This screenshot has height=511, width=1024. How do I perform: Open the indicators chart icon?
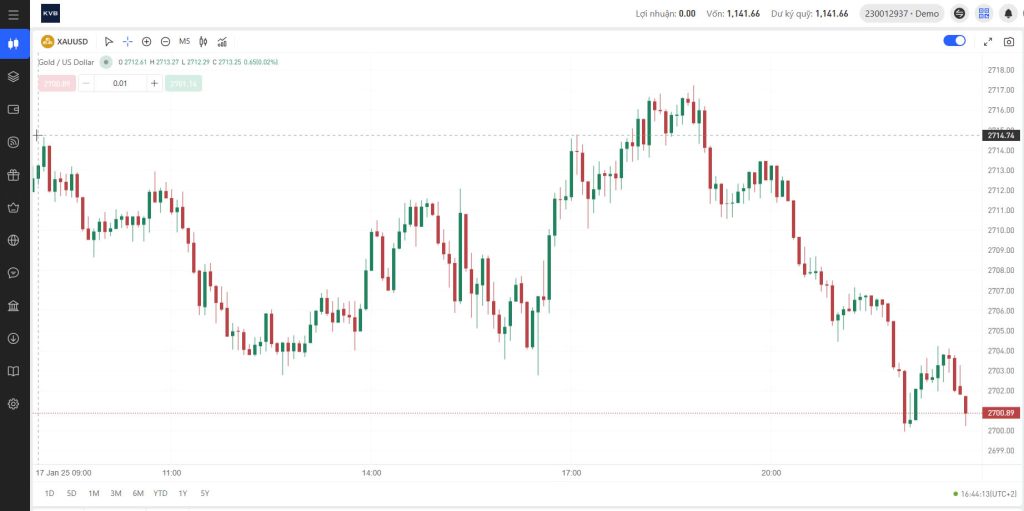click(222, 42)
